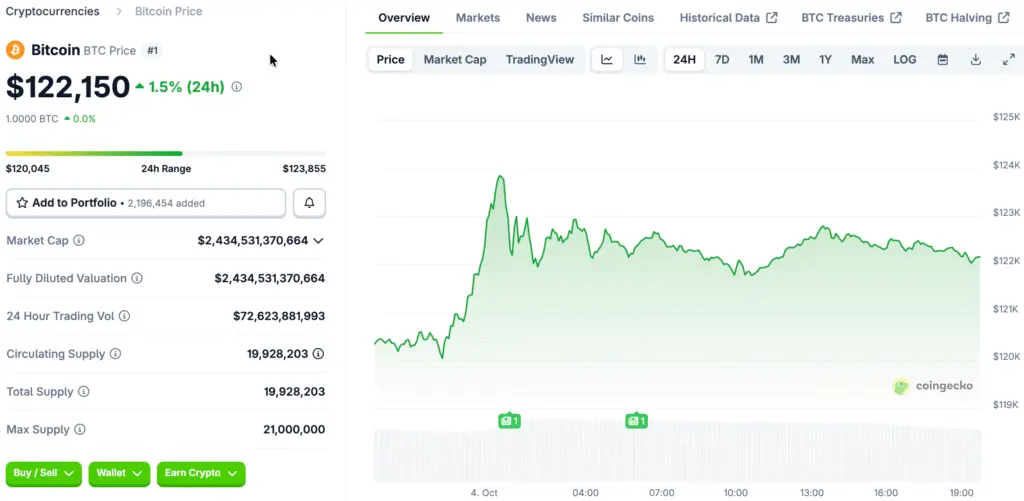Click the price alert bell icon
1024x501 pixels.
pyautogui.click(x=309, y=203)
